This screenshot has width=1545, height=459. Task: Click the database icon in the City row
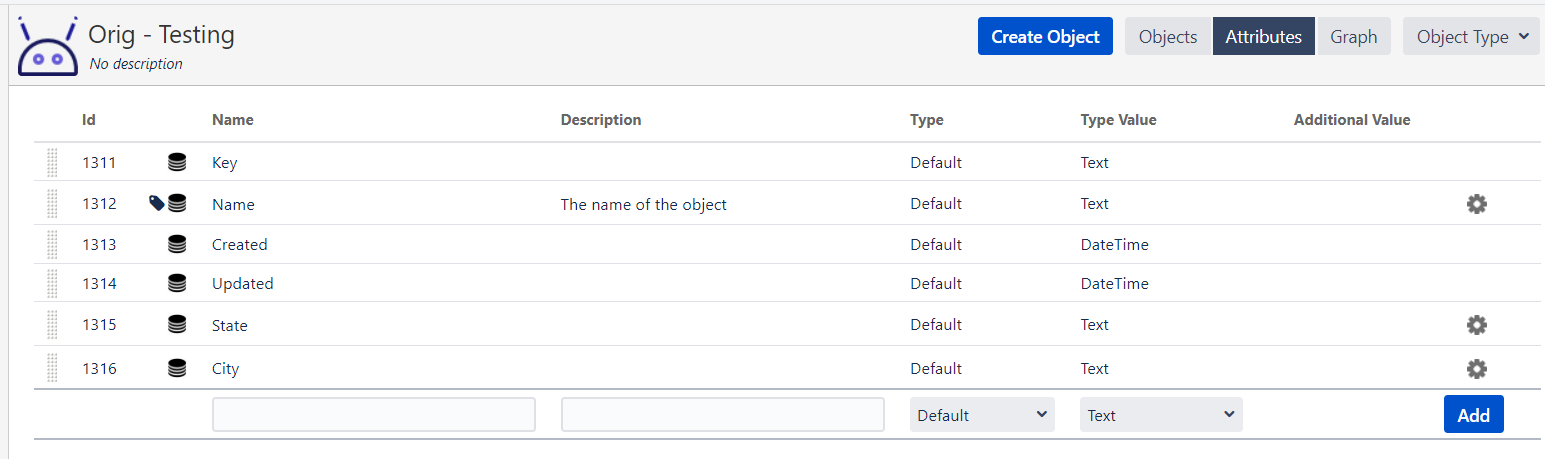coord(177,368)
